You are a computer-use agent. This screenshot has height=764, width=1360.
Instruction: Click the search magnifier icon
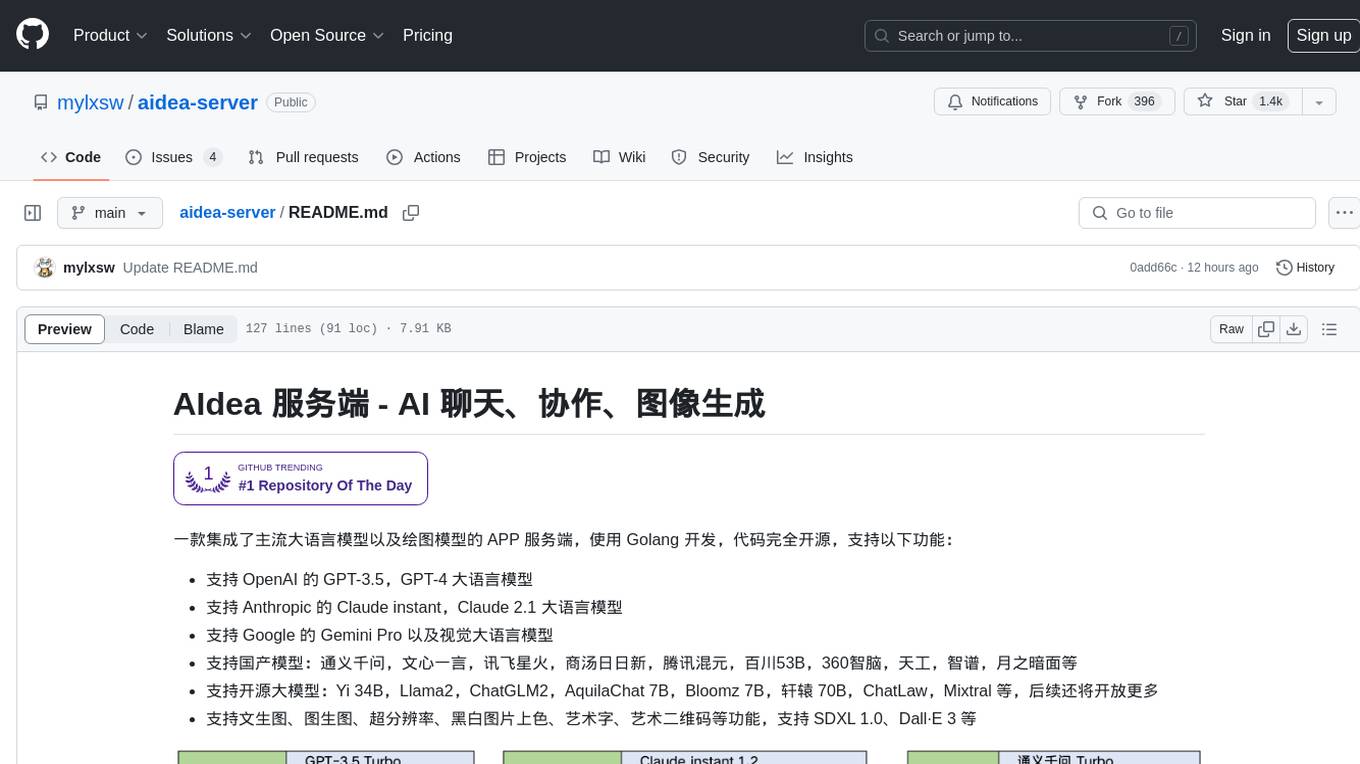point(882,36)
